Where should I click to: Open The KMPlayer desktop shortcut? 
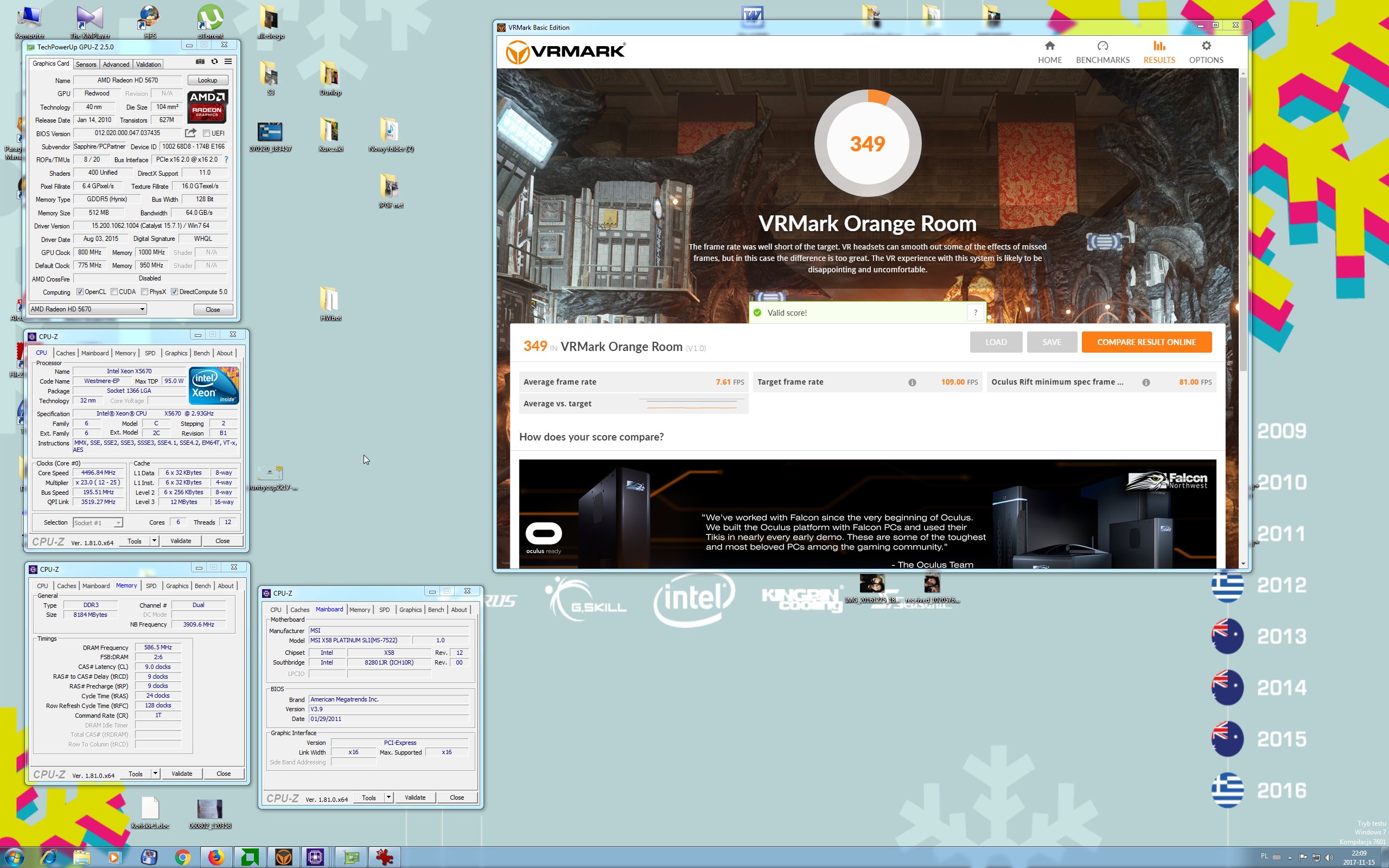pos(90,22)
